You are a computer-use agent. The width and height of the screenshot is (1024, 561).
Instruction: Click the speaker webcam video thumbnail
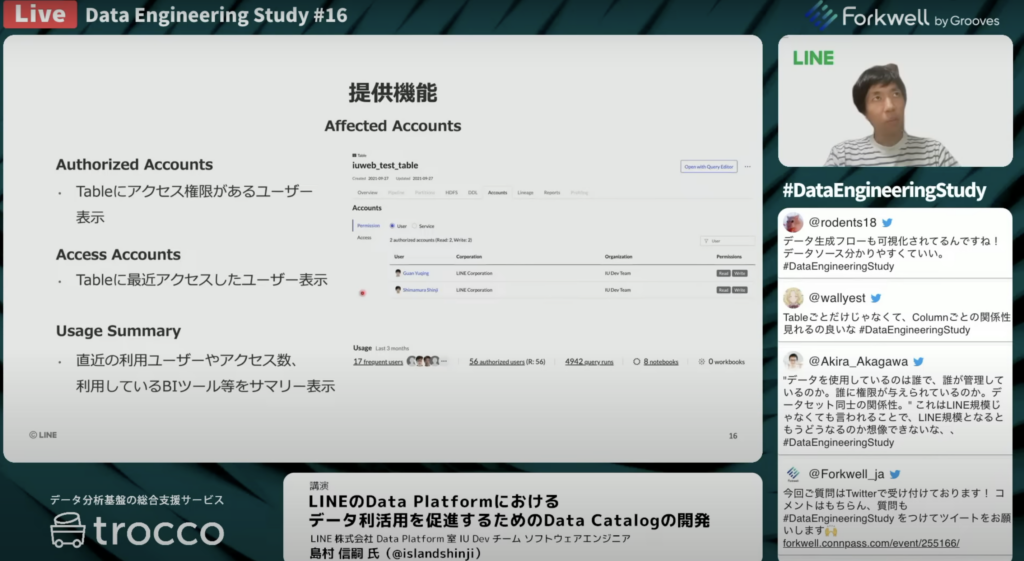(895, 101)
